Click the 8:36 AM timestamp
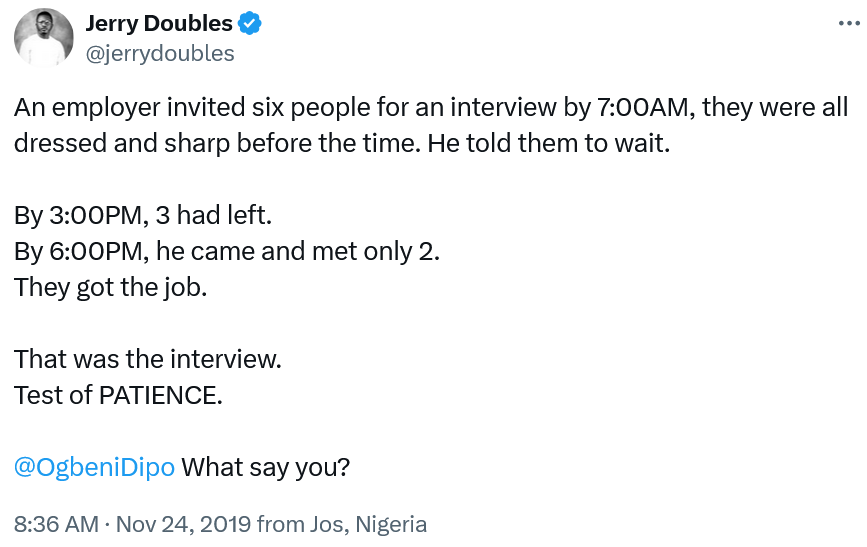 pos(56,524)
